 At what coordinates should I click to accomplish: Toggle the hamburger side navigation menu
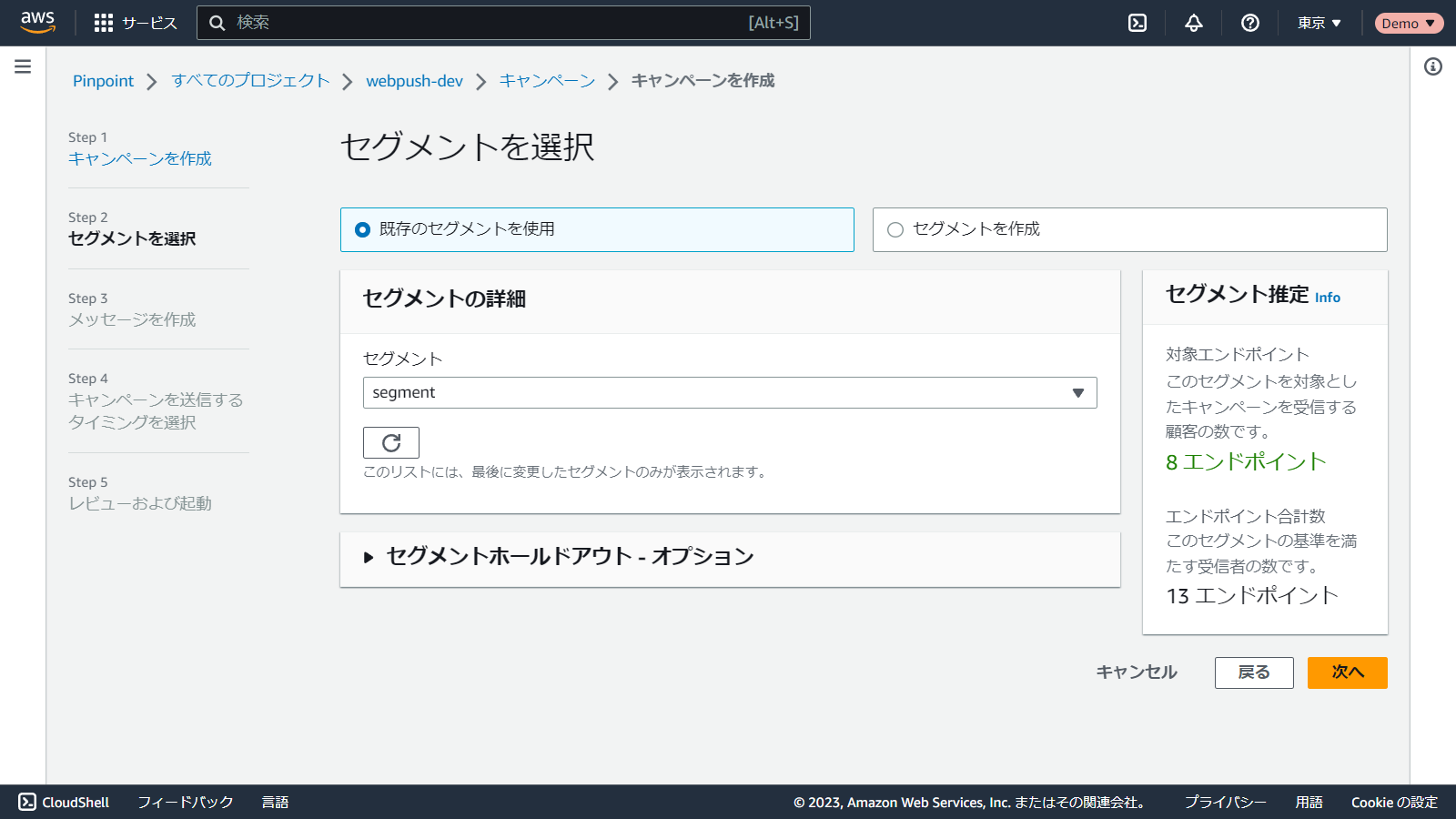23,66
